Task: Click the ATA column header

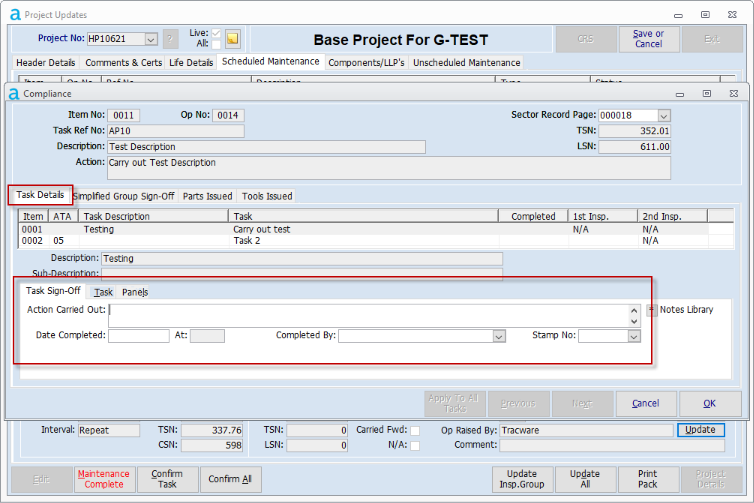Action: (x=63, y=216)
